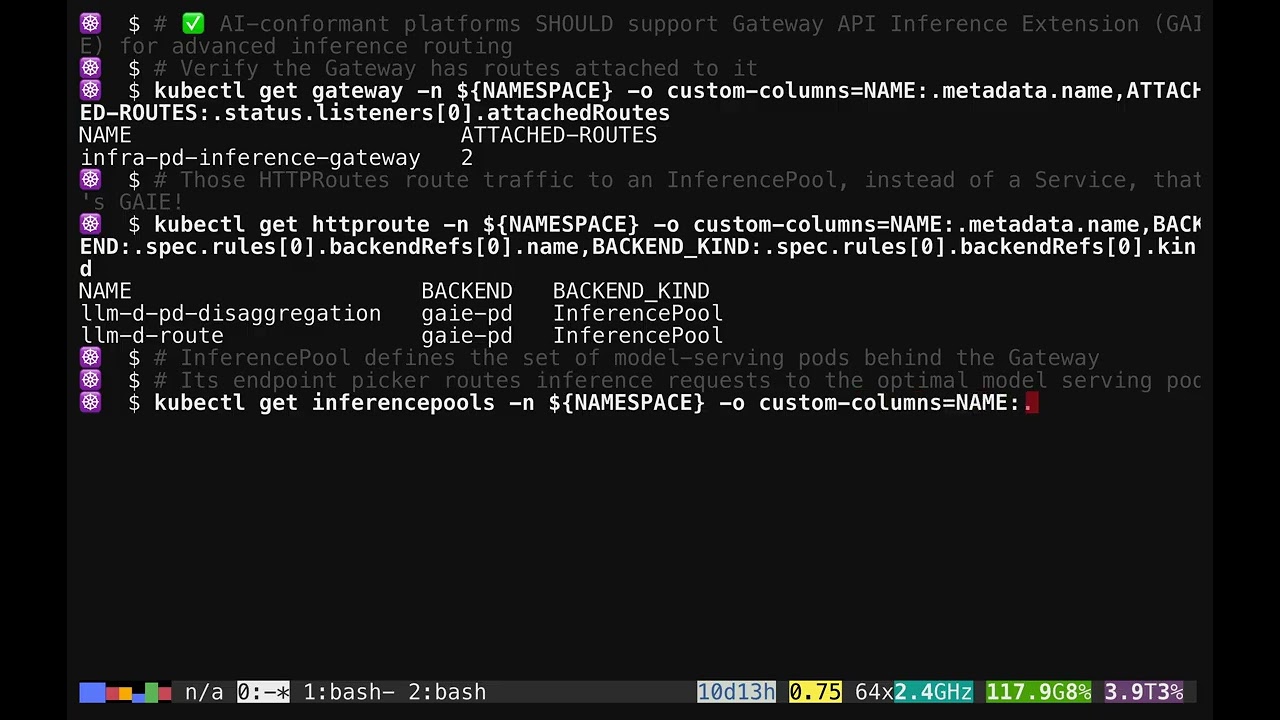
Task: Click the load average value 0.75
Action: (815, 692)
